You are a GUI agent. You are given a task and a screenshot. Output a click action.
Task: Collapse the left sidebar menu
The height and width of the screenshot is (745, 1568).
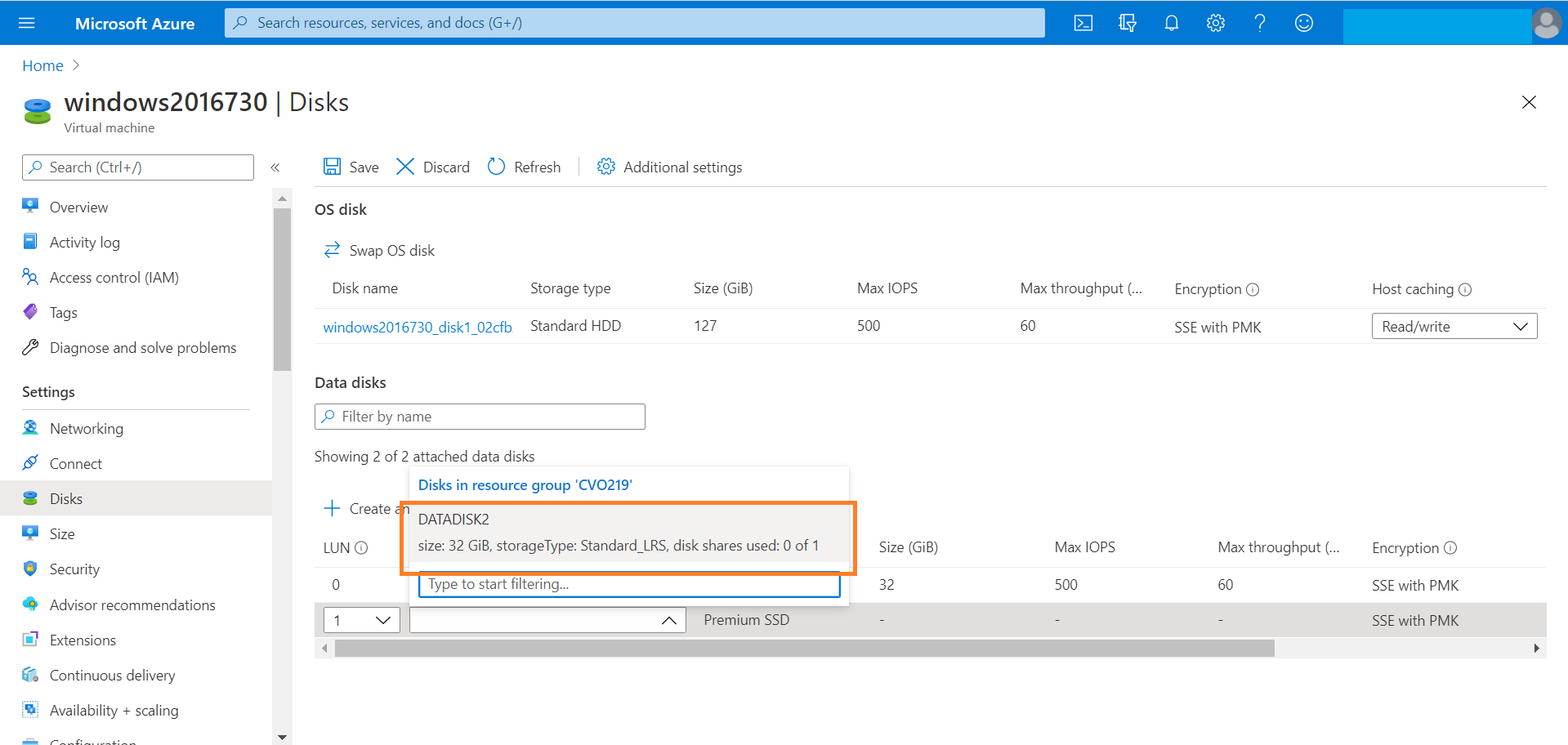(x=275, y=167)
